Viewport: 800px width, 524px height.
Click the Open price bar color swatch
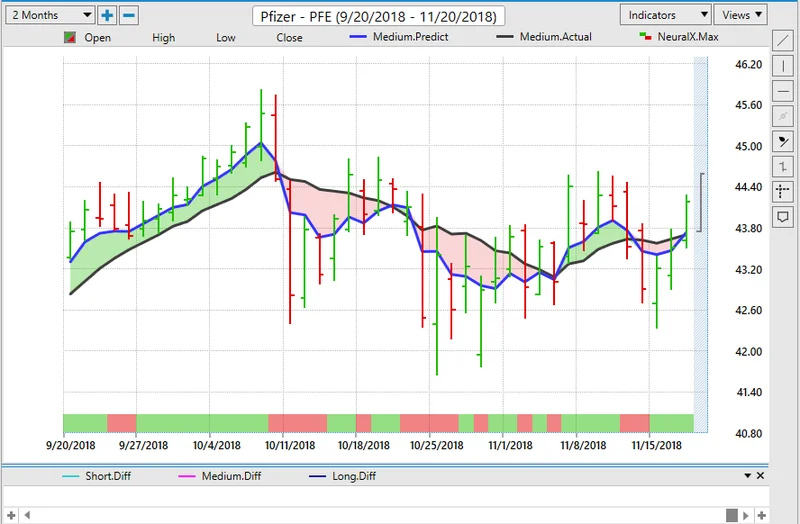click(x=69, y=38)
